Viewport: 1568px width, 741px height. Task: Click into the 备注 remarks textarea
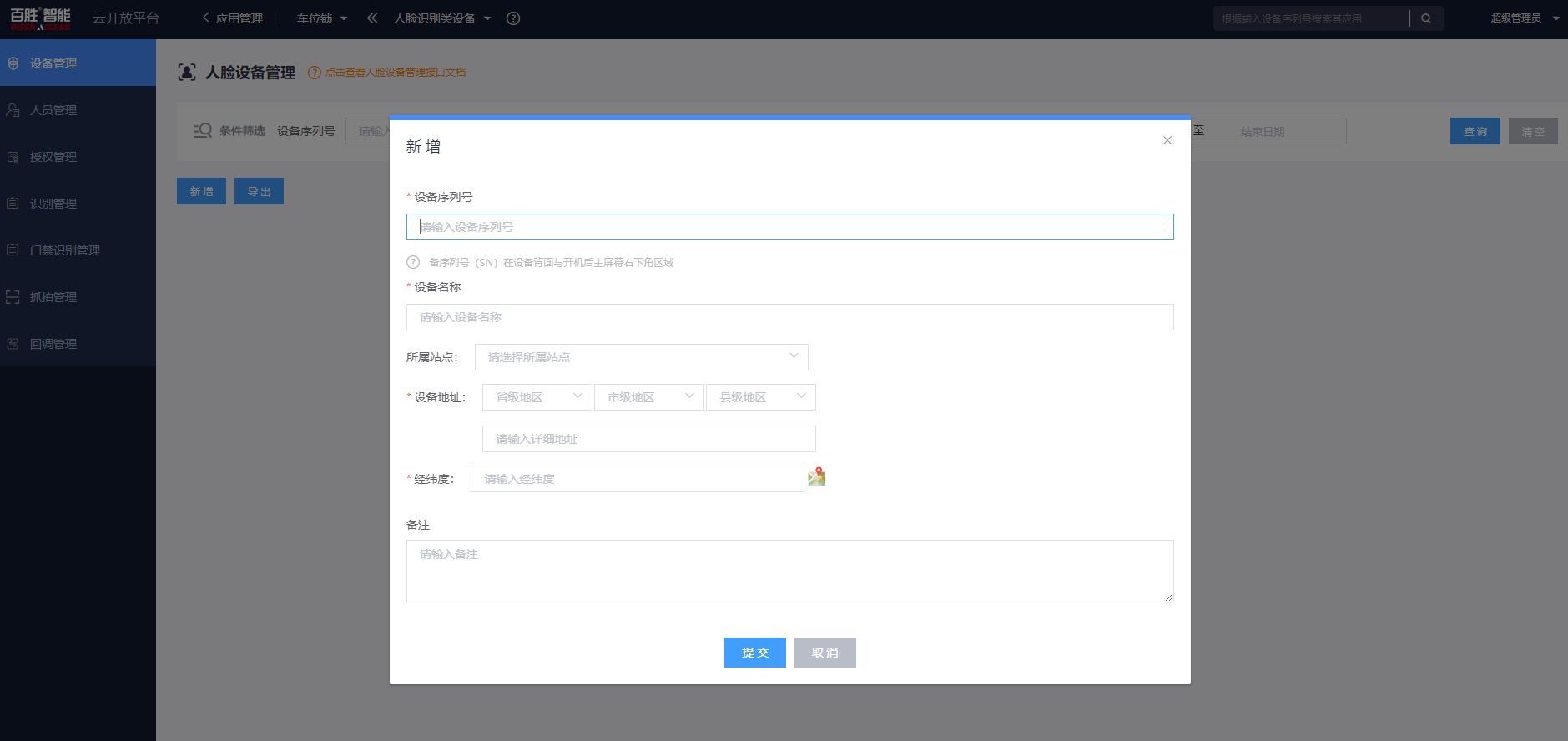[789, 571]
